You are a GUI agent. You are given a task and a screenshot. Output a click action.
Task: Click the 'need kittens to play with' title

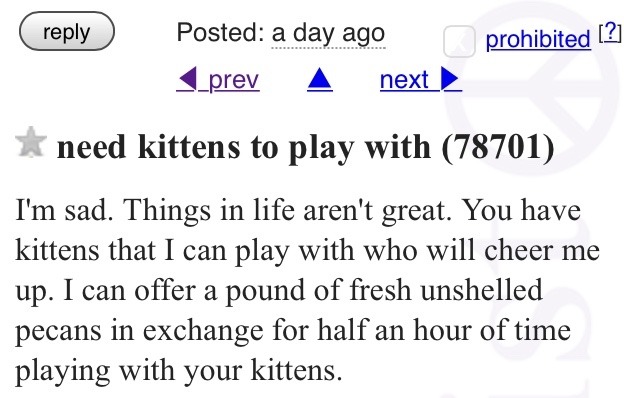tap(244, 147)
